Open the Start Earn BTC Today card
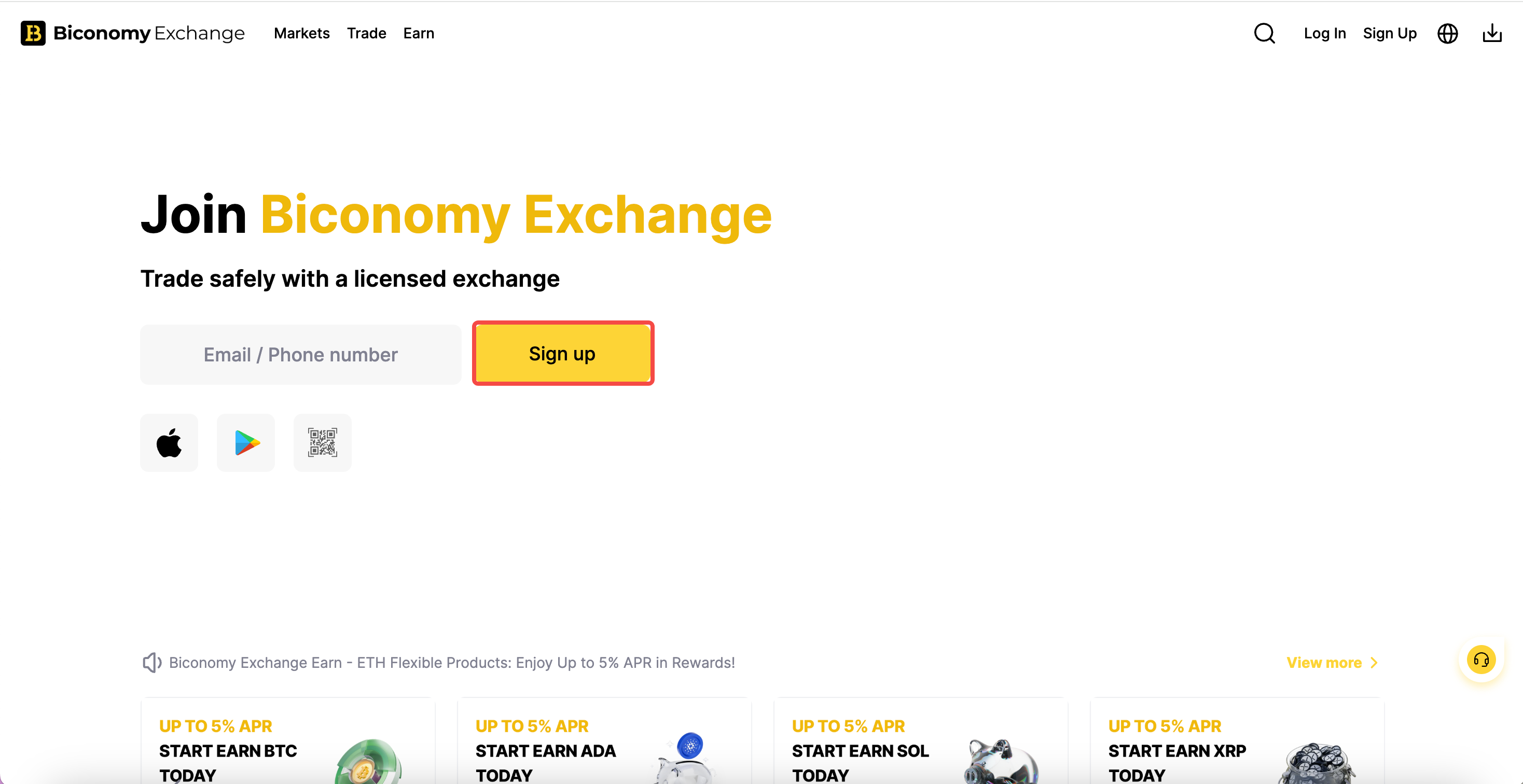The width and height of the screenshot is (1523, 784). click(x=288, y=741)
